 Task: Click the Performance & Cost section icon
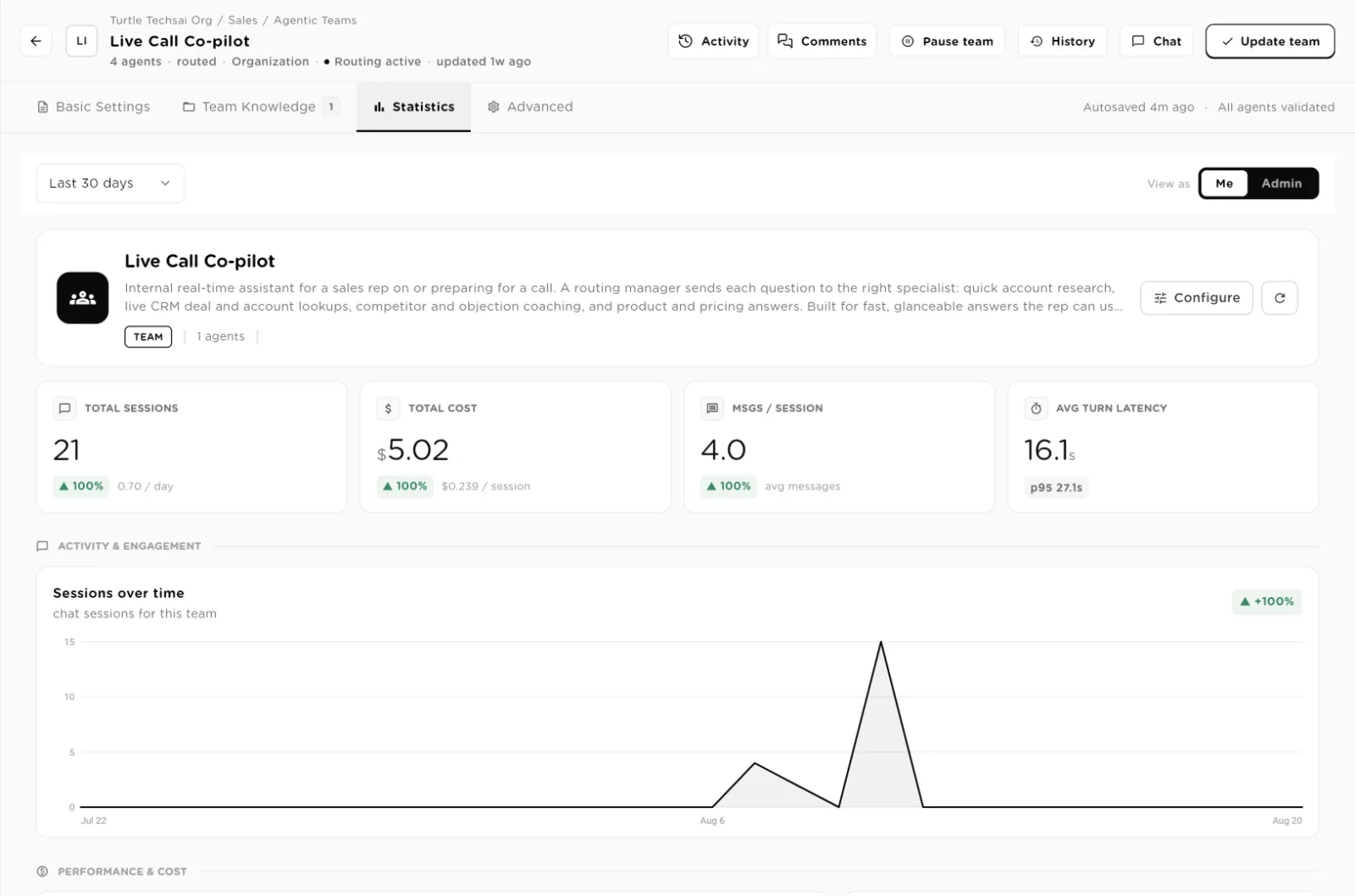tap(42, 871)
